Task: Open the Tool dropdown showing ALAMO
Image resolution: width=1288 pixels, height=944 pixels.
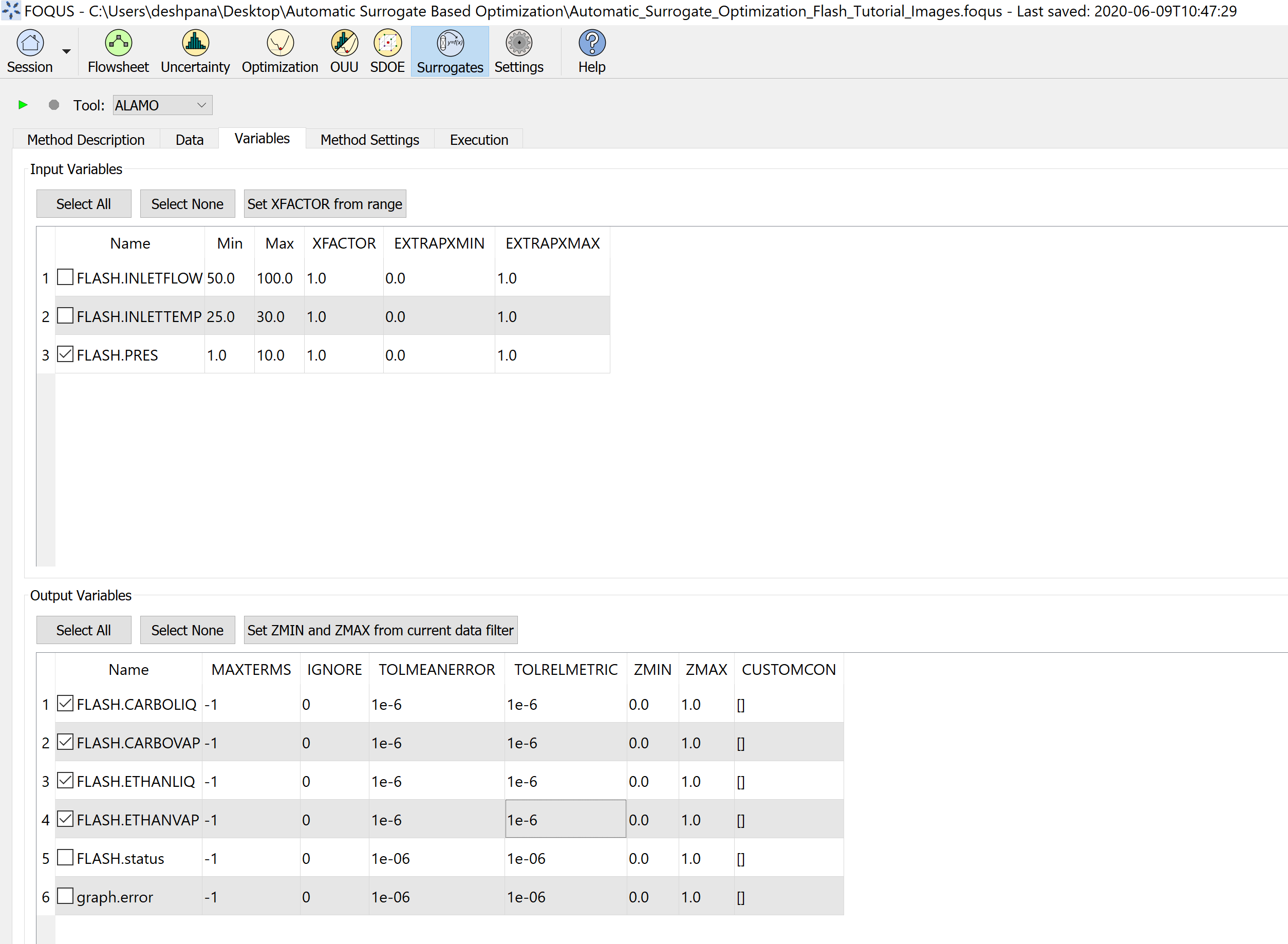Action: (x=162, y=105)
